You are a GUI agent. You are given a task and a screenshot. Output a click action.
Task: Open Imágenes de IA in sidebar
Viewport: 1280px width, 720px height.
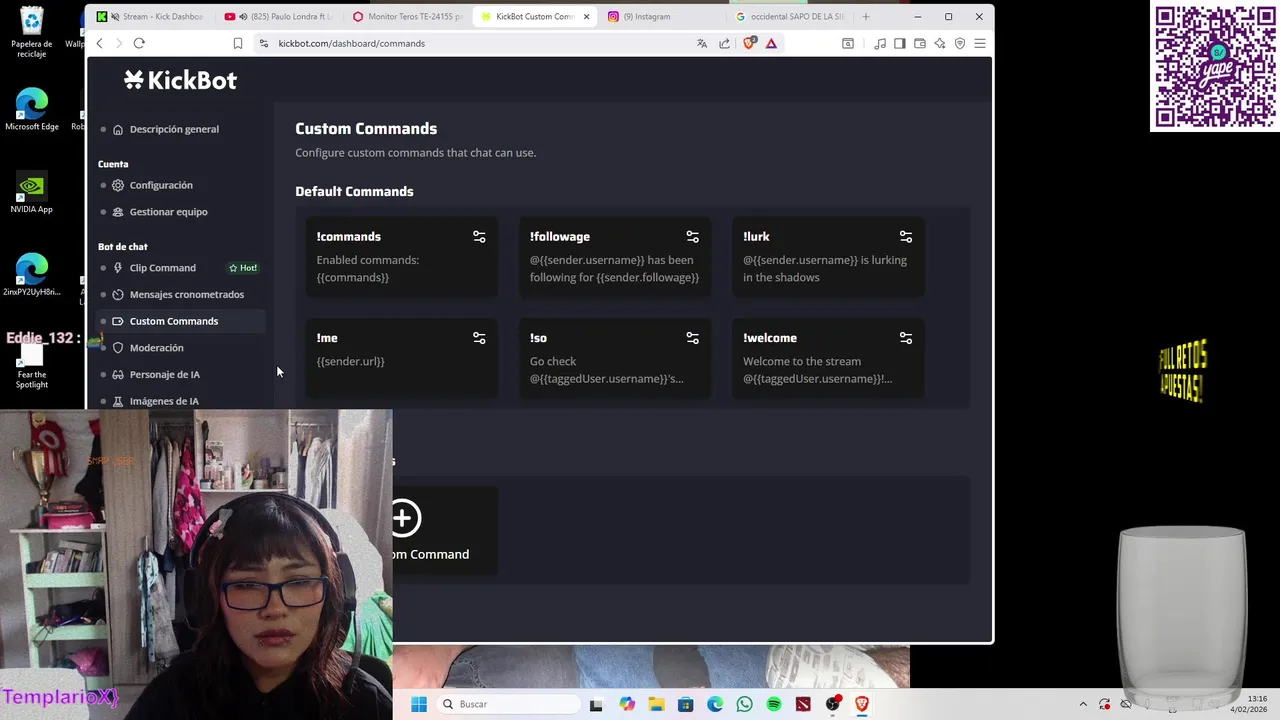click(x=164, y=401)
